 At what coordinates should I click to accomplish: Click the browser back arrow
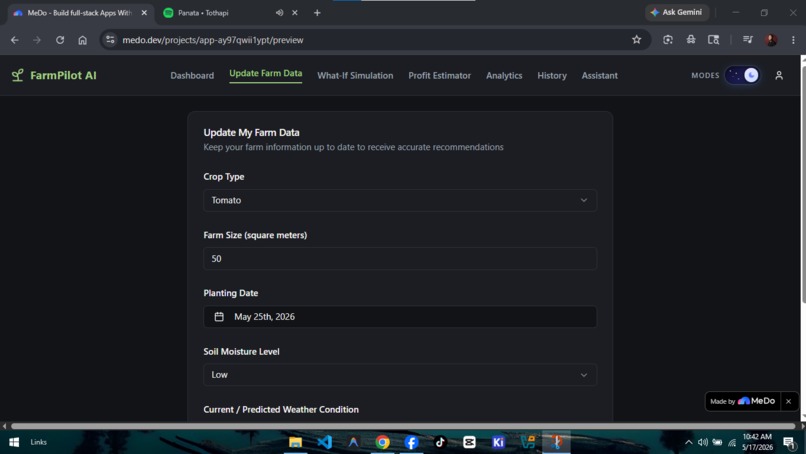[14, 40]
